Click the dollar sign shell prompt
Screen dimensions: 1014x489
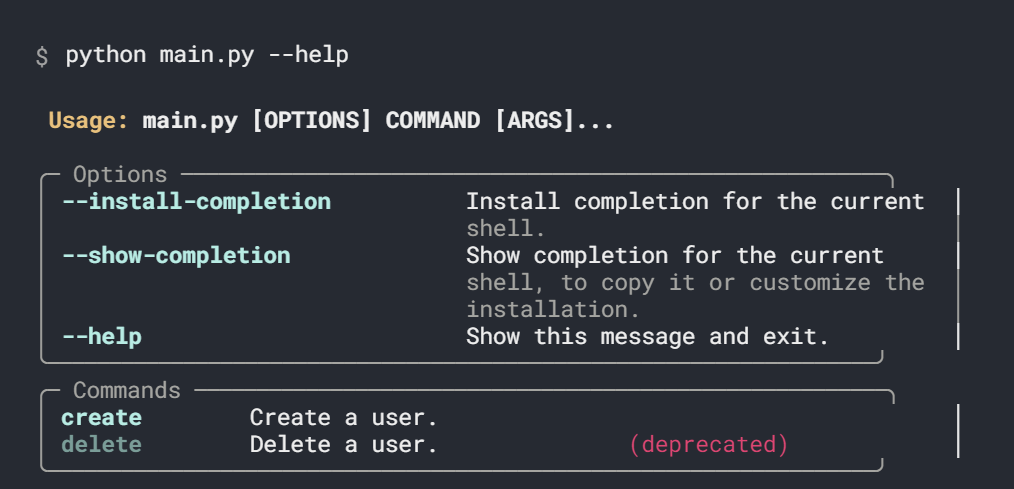point(41,56)
